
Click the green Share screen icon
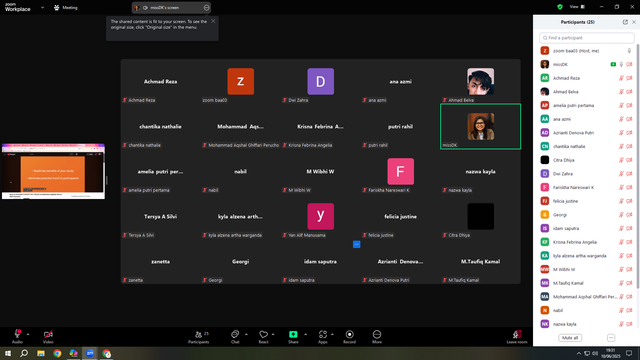(293, 334)
